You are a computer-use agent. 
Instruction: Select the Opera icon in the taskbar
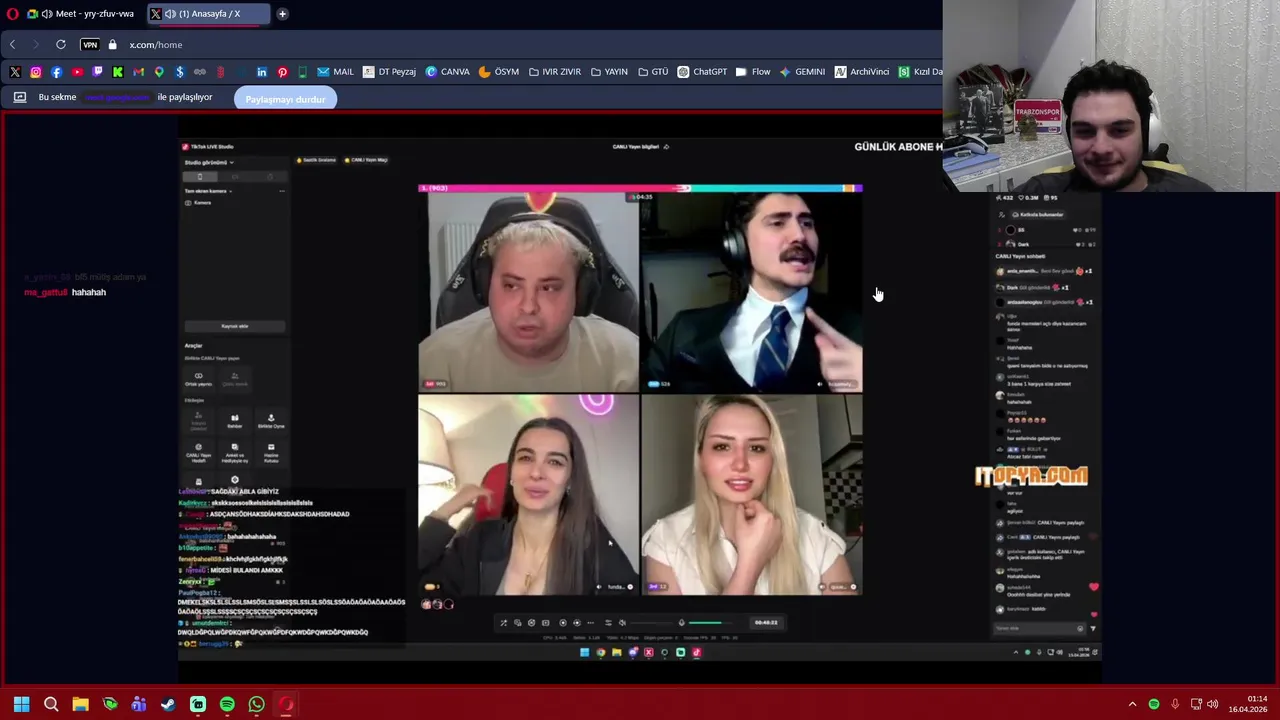[286, 704]
